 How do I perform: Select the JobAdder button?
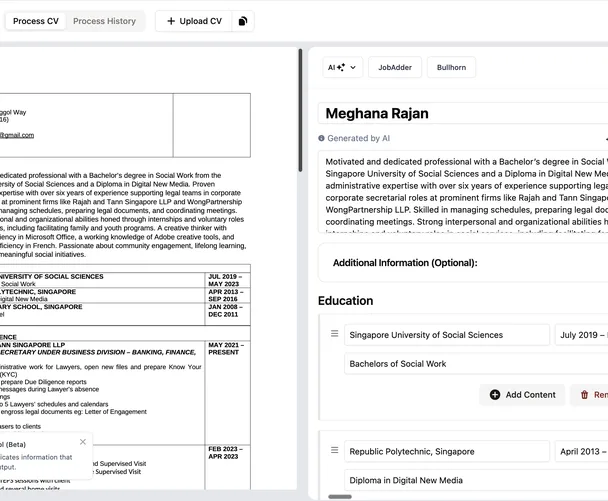(395, 67)
